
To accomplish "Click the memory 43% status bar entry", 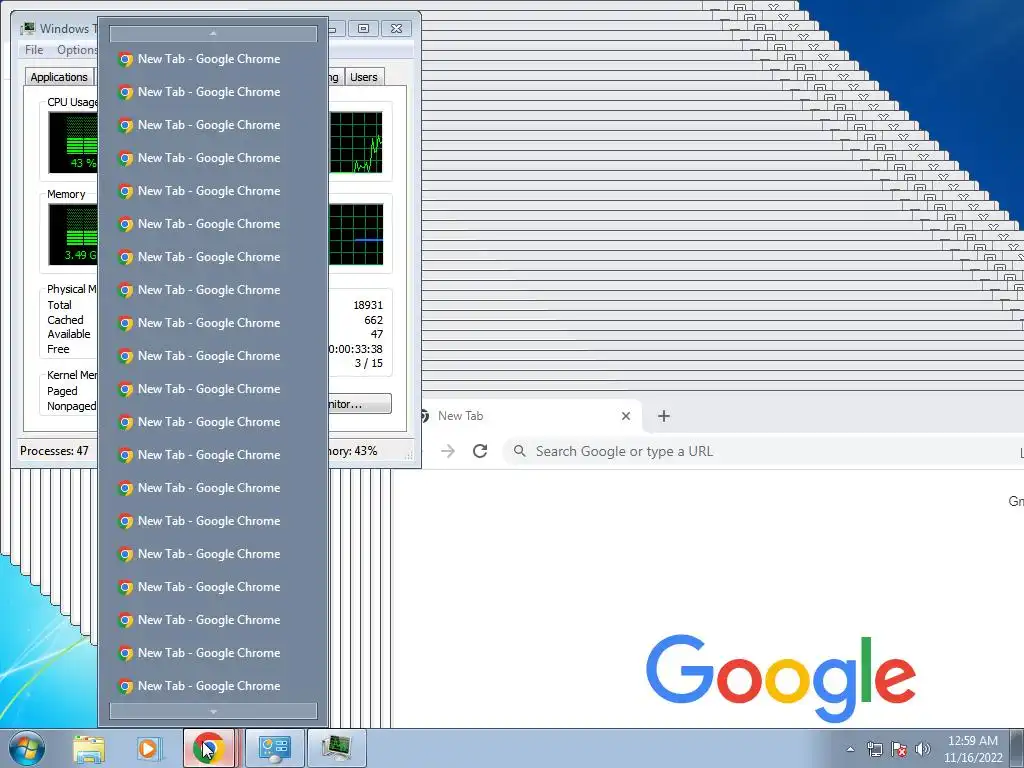I will click(353, 451).
